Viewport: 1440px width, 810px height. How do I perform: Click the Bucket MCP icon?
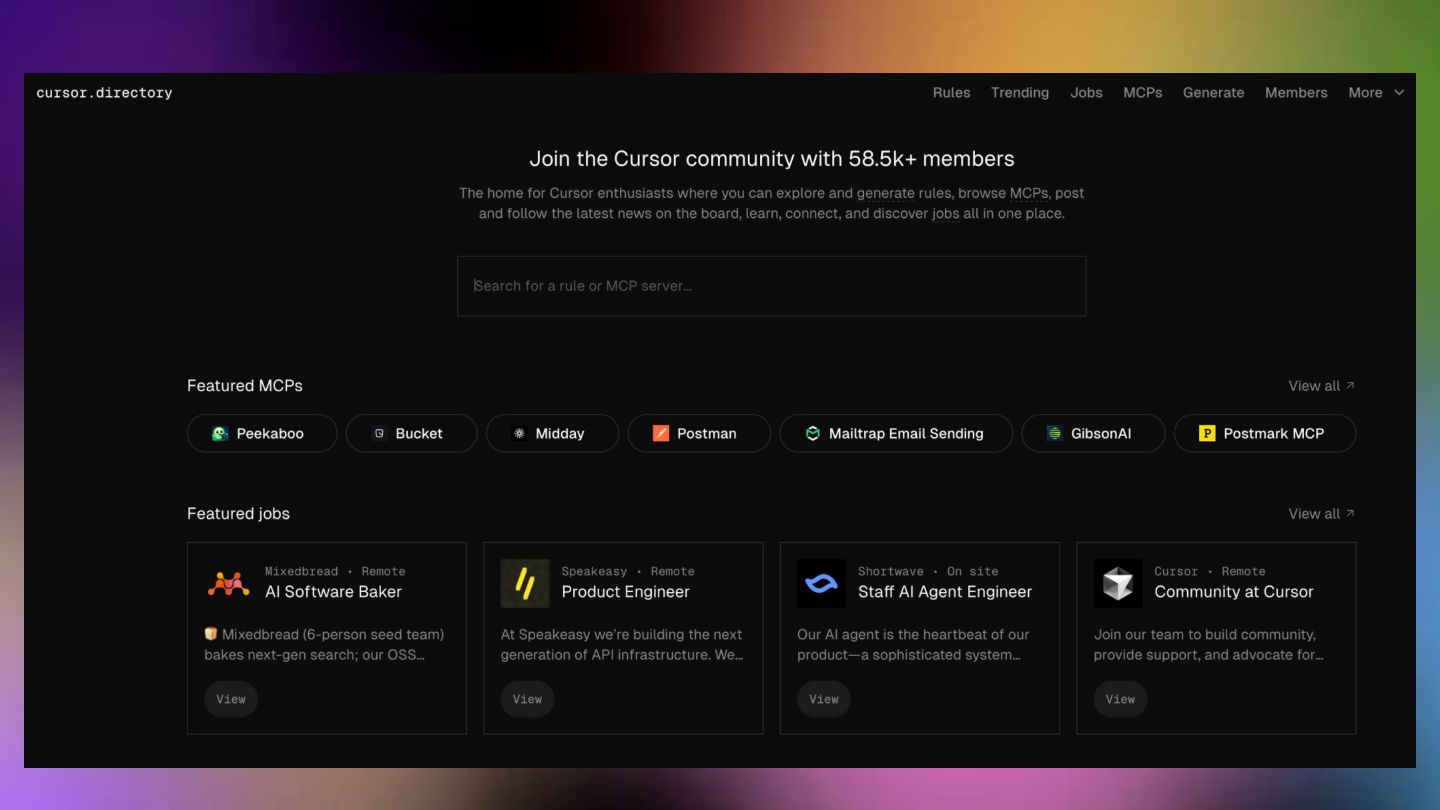(x=379, y=433)
